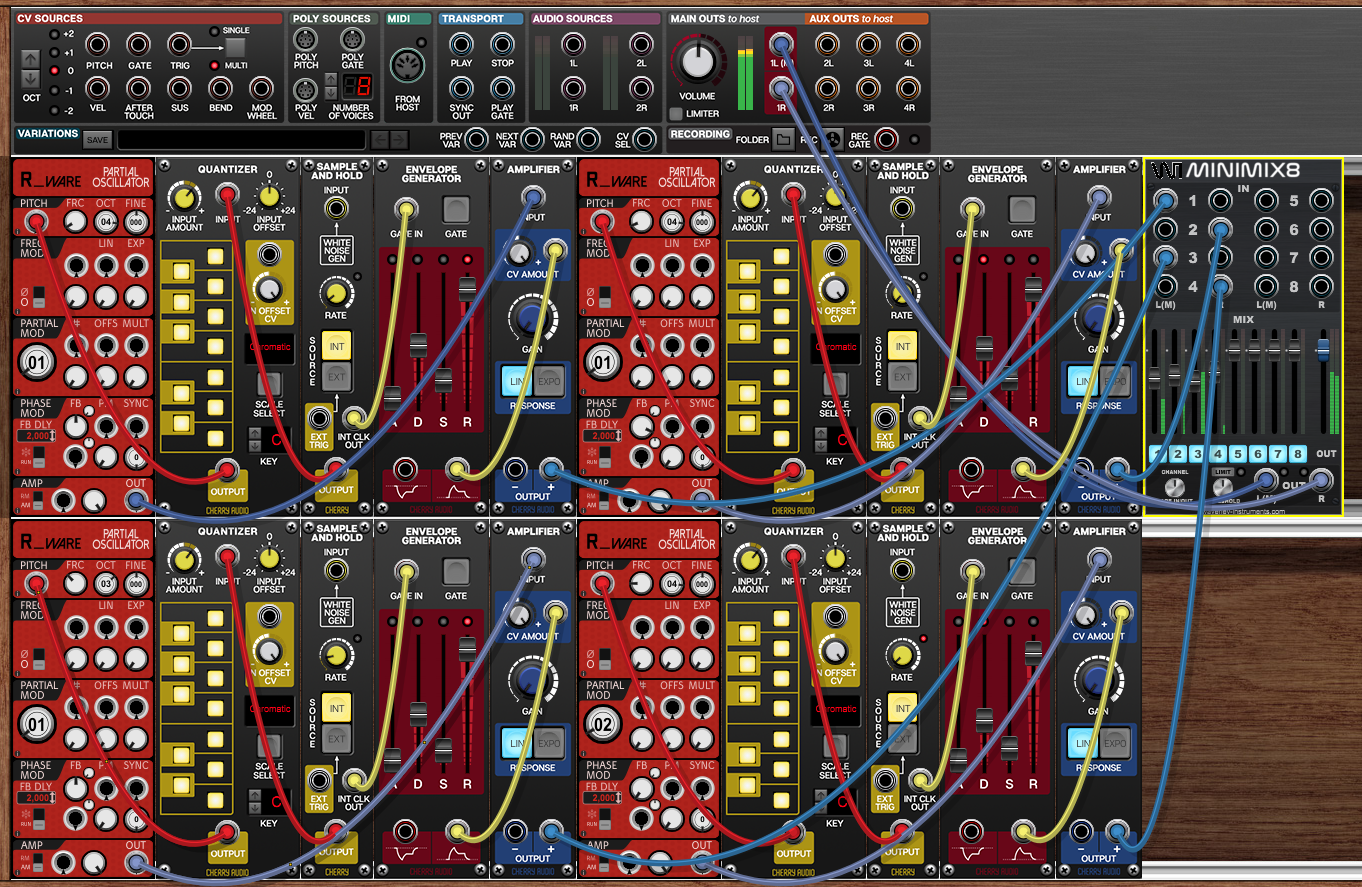The height and width of the screenshot is (887, 1362).
Task: Click the MiniMix8 channel 5 fader
Action: click(x=1236, y=350)
